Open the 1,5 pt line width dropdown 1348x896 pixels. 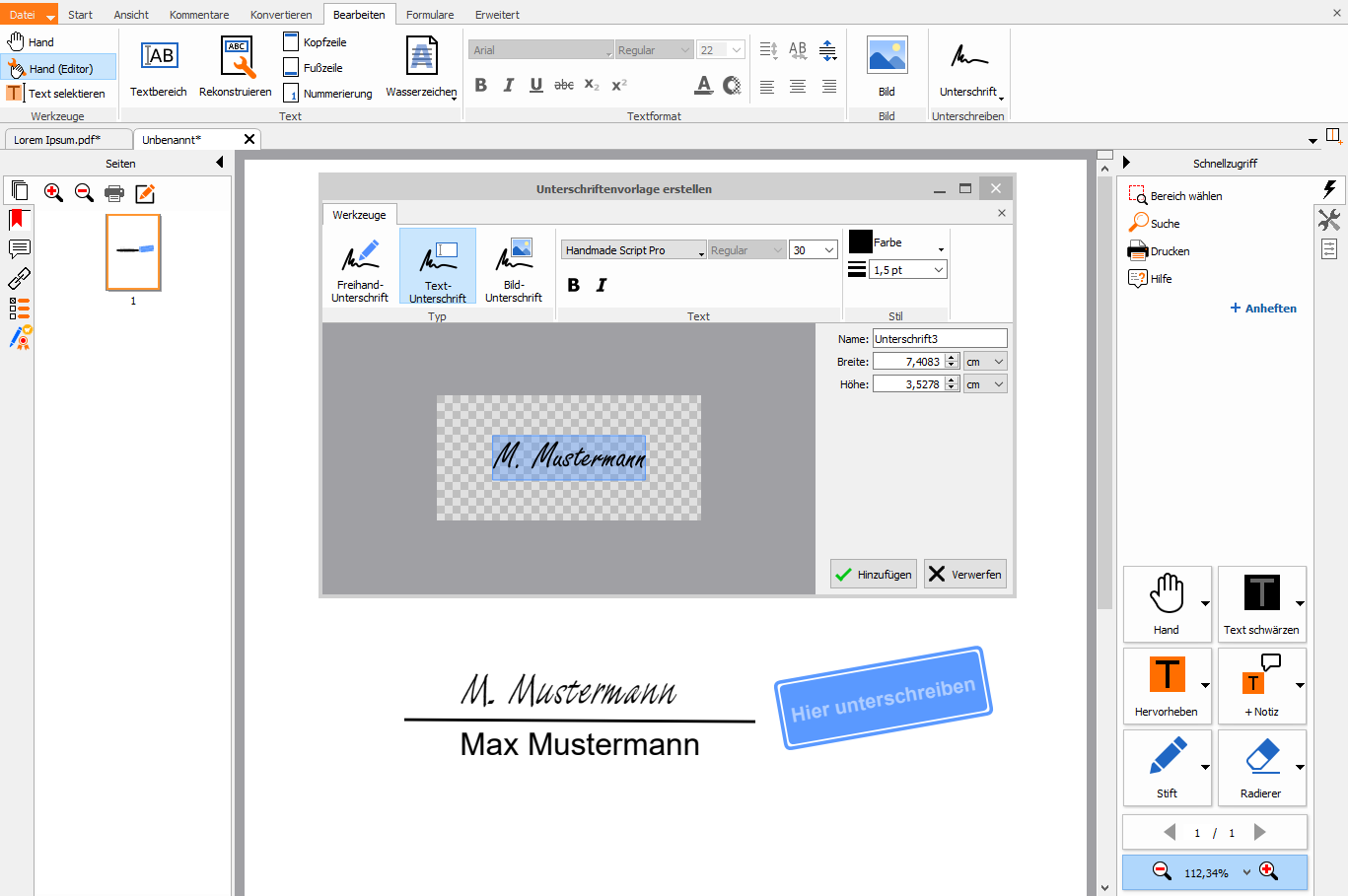938,270
